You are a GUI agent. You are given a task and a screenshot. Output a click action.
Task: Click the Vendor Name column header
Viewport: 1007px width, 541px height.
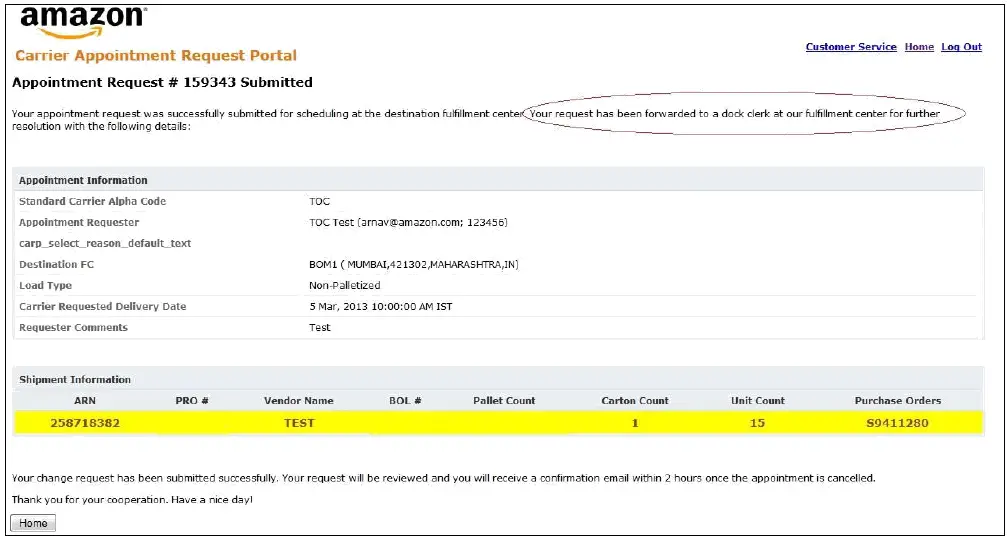(x=299, y=400)
